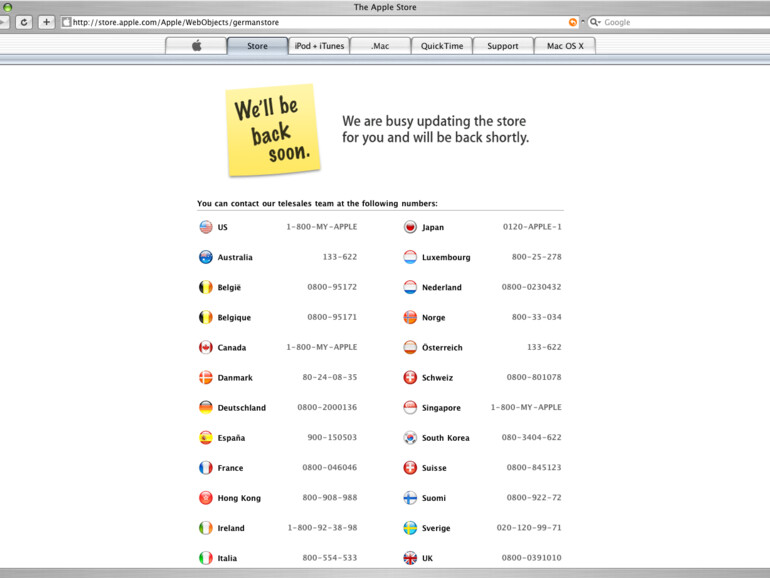Click the Deutschland number 0800-2000136
Image resolution: width=770 pixels, height=578 pixels.
(x=327, y=407)
